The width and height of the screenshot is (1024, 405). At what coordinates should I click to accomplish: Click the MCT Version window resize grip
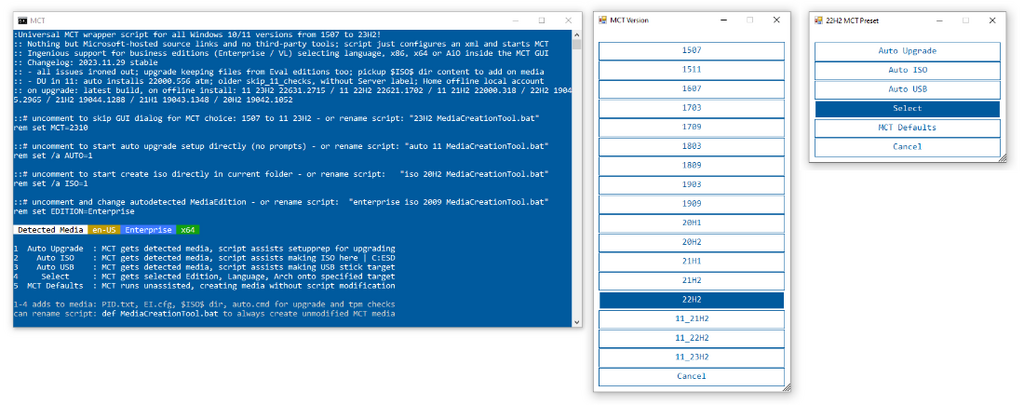pyautogui.click(x=786, y=387)
